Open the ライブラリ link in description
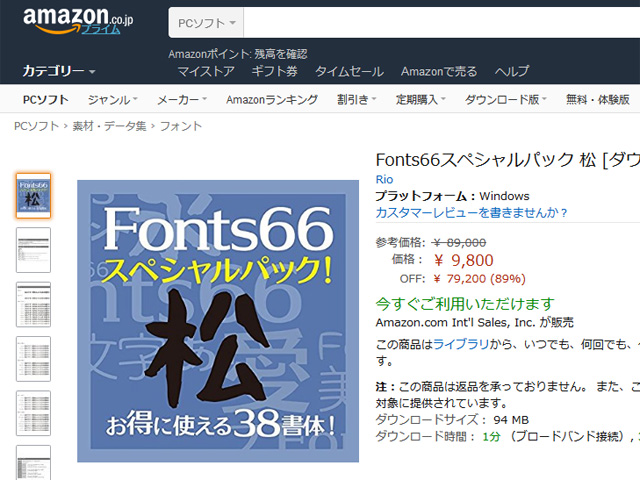The width and height of the screenshot is (640, 480). 461,344
